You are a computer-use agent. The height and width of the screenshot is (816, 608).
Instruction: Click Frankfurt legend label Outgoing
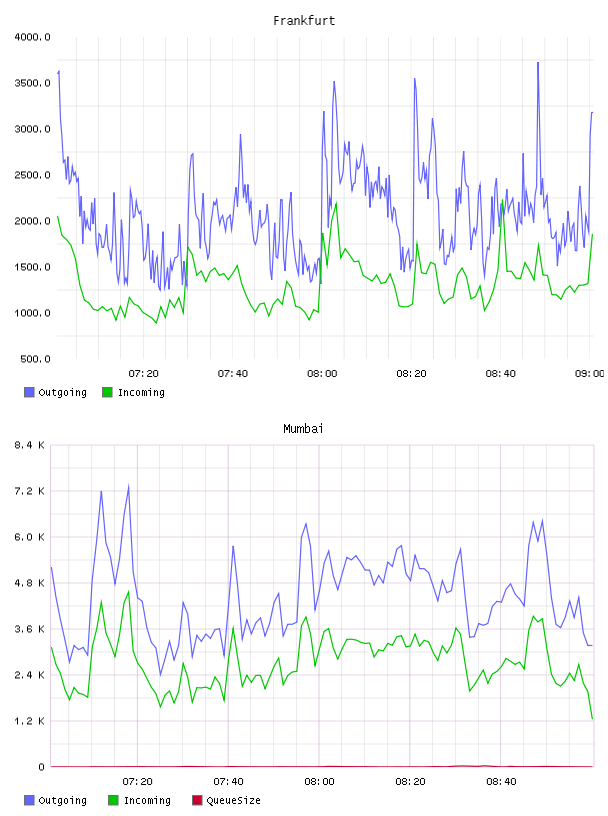(x=62, y=392)
